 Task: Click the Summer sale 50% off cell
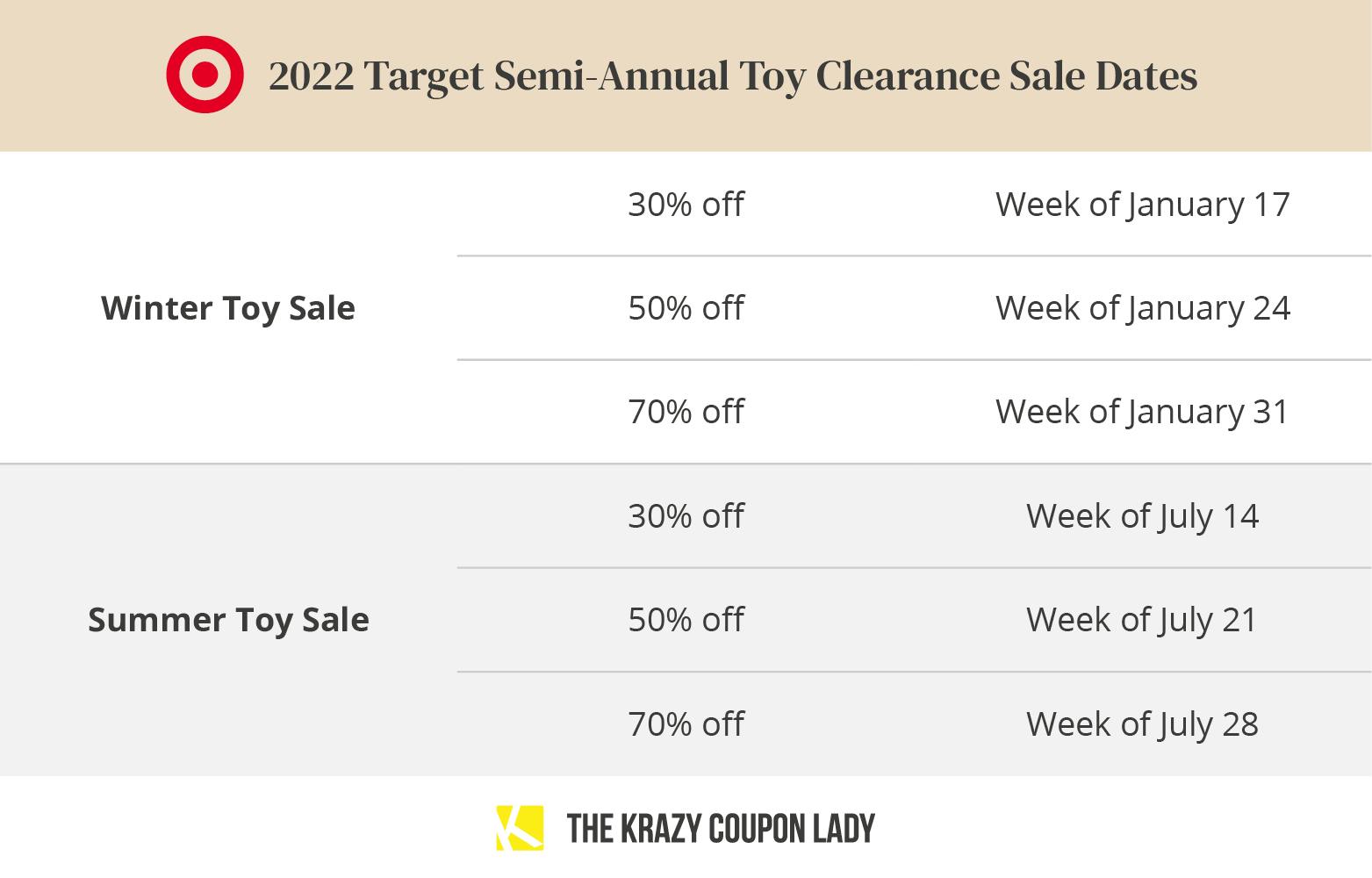[686, 620]
